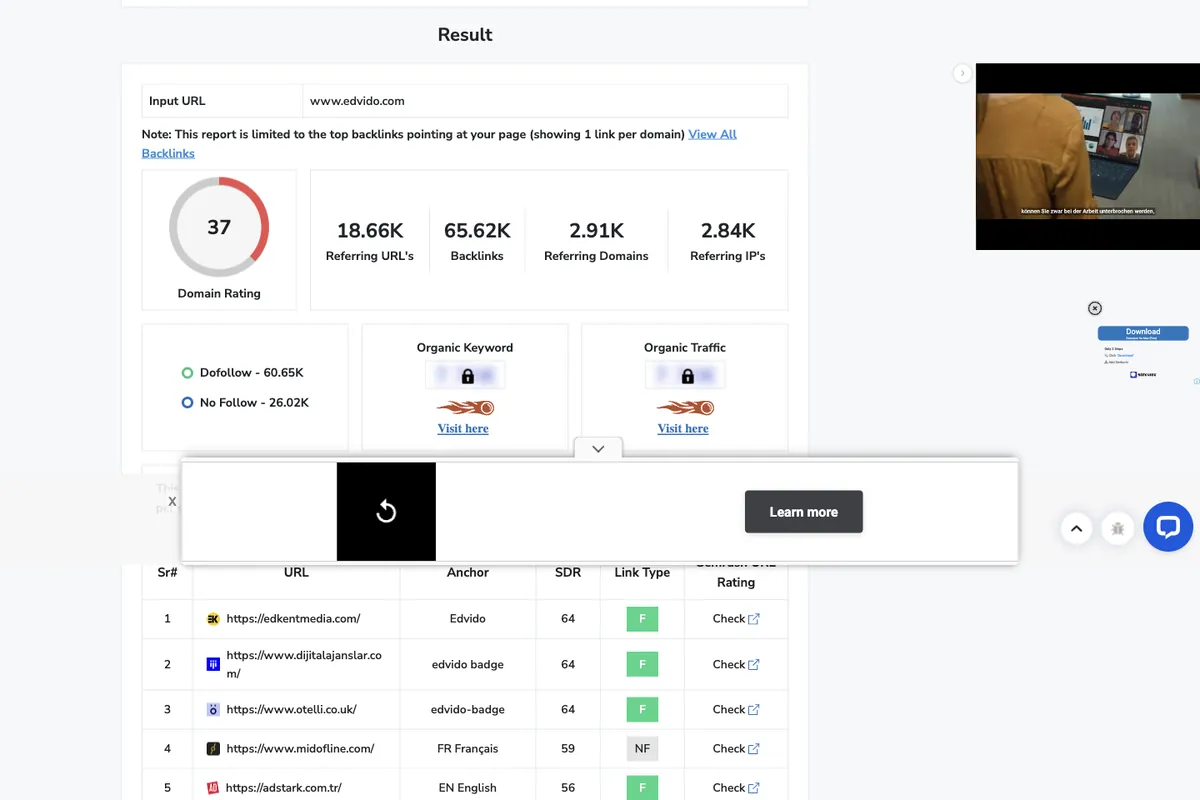Click the blue No Follow legend circle
The width and height of the screenshot is (1200, 800).
click(x=187, y=402)
